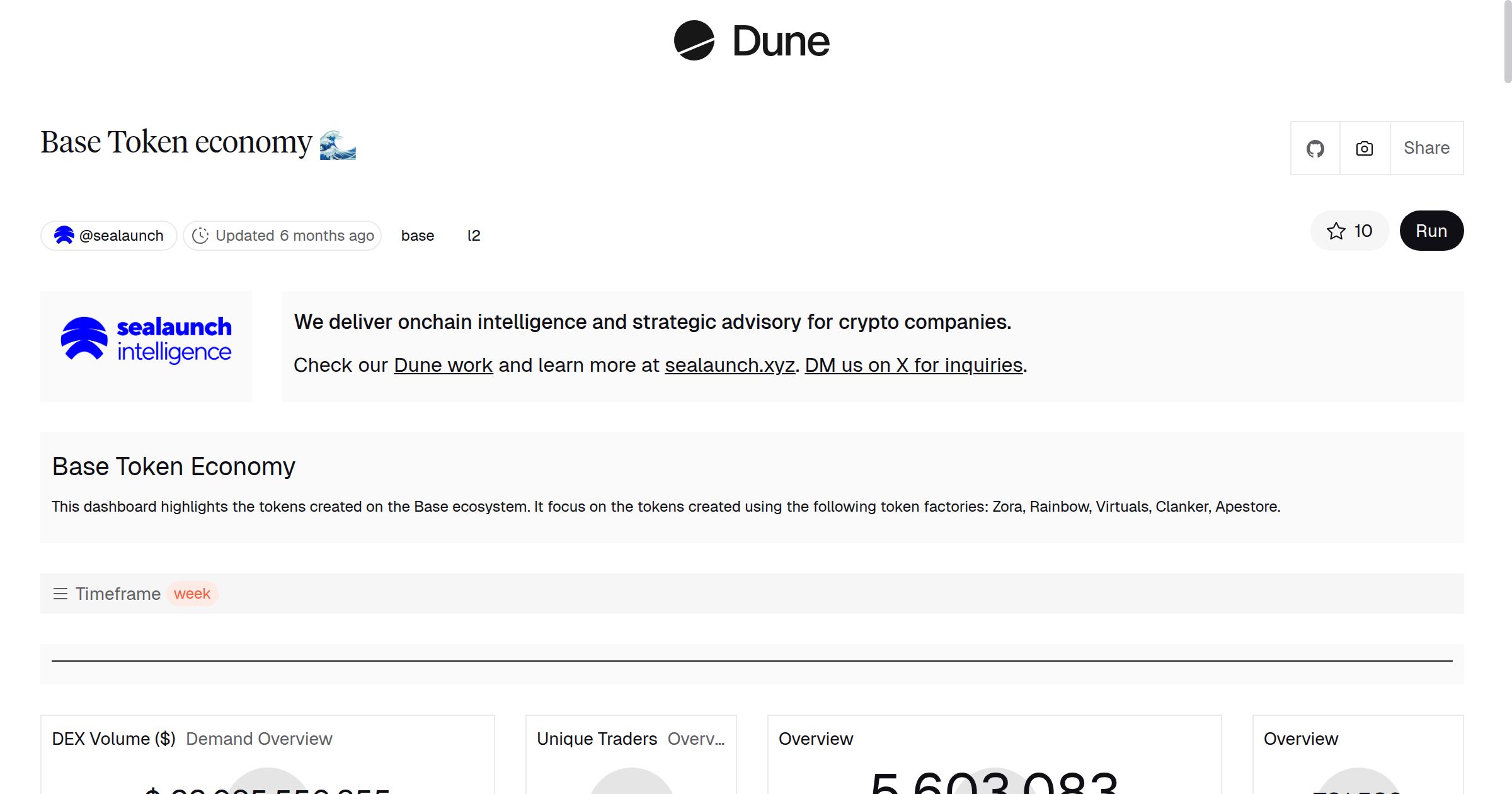Image resolution: width=1512 pixels, height=794 pixels.
Task: Open the Demand Overview selector
Action: [x=260, y=739]
